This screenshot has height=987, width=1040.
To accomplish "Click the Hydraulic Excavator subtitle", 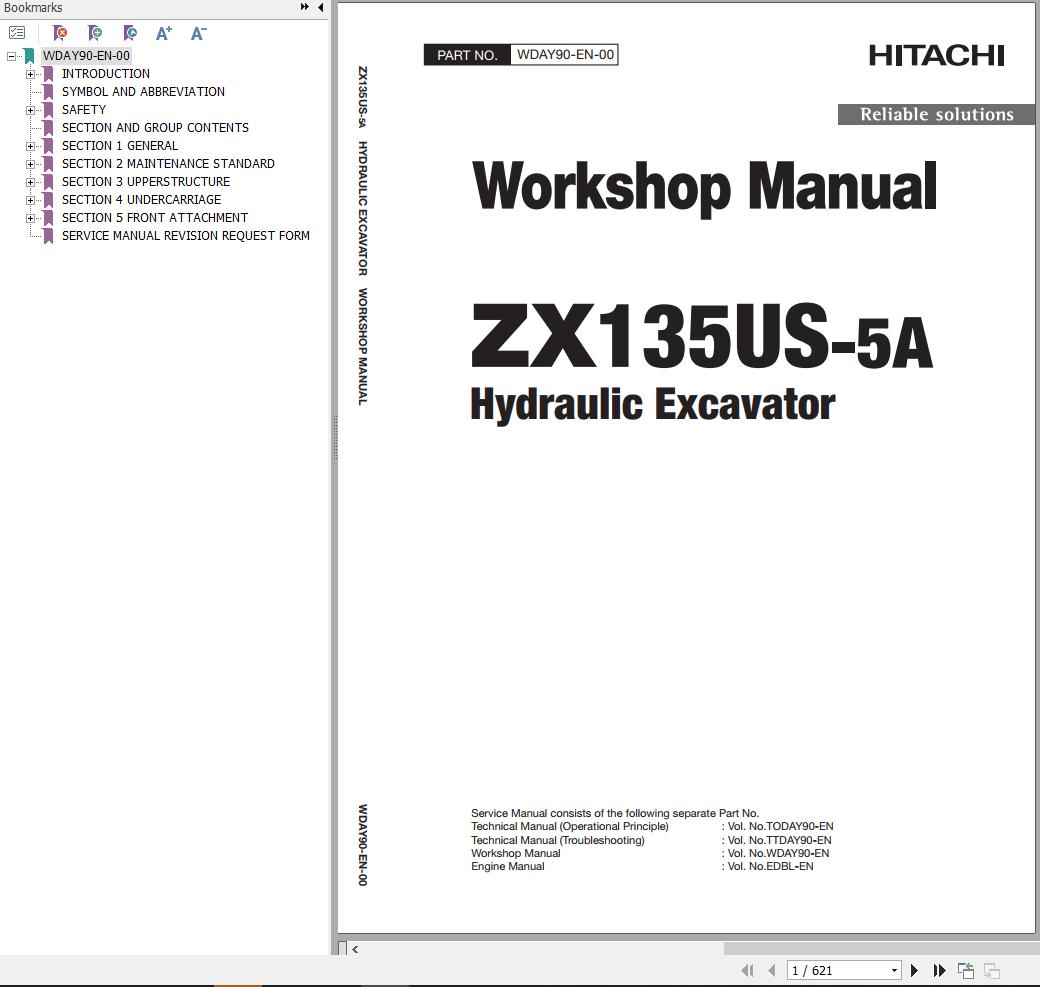I will tap(653, 405).
